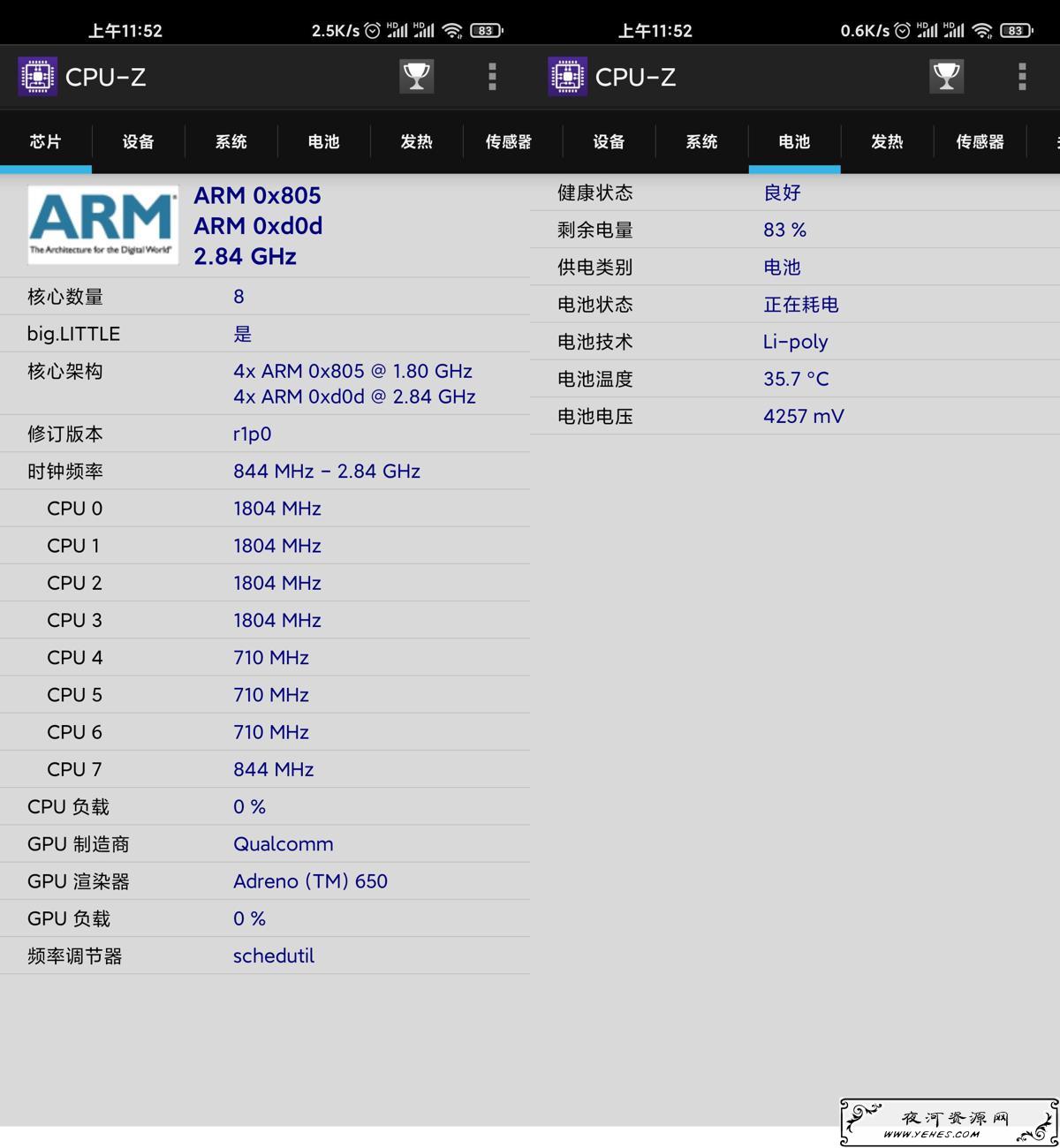Tap the battery 83 indicator on the battery page
Image resolution: width=1060 pixels, height=1148 pixels.
point(1016,31)
